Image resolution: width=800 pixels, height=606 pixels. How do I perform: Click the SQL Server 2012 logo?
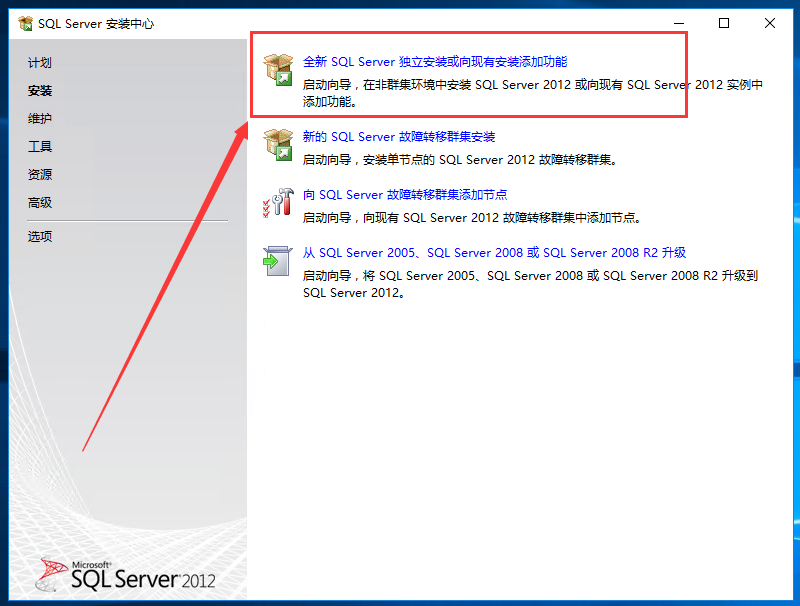coord(126,575)
